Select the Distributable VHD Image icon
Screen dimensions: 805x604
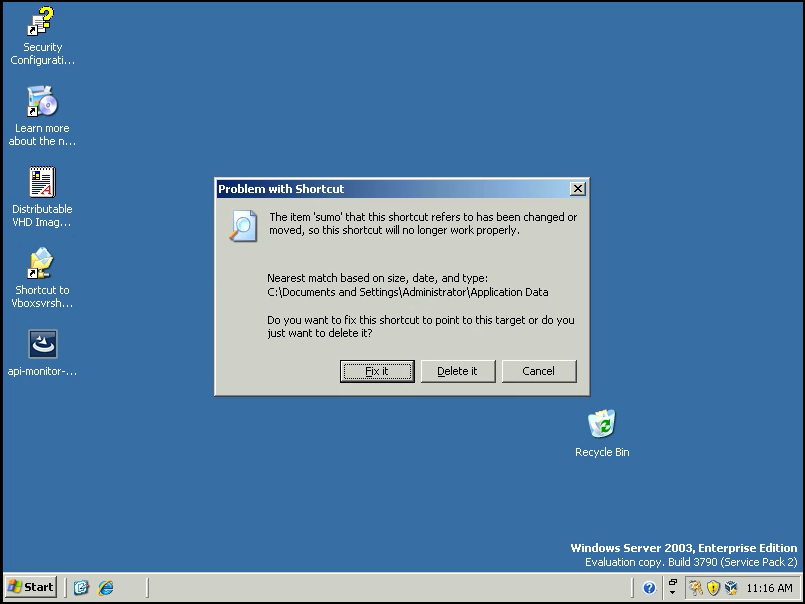pyautogui.click(x=42, y=184)
